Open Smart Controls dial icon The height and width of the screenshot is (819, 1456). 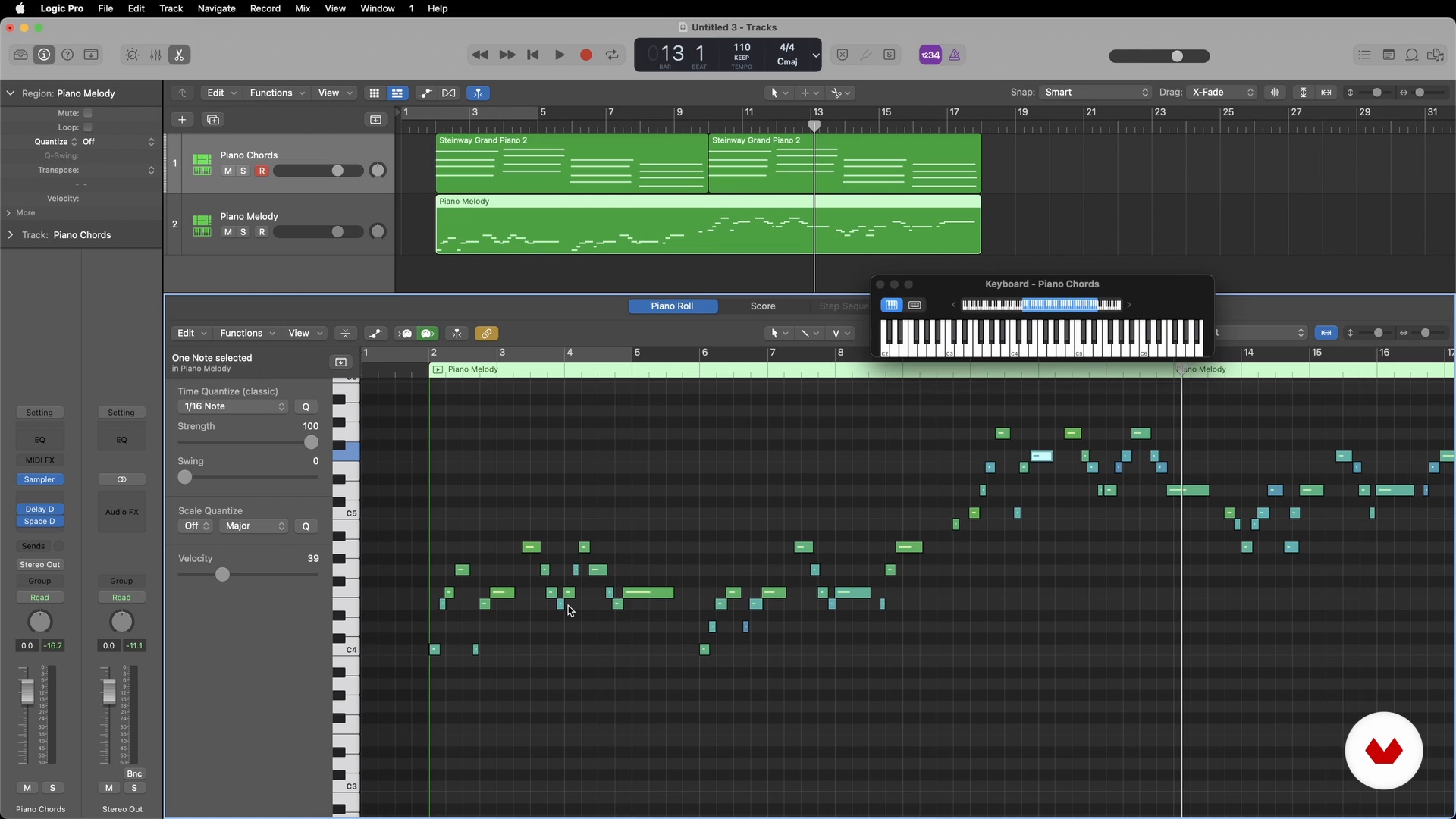tap(132, 55)
